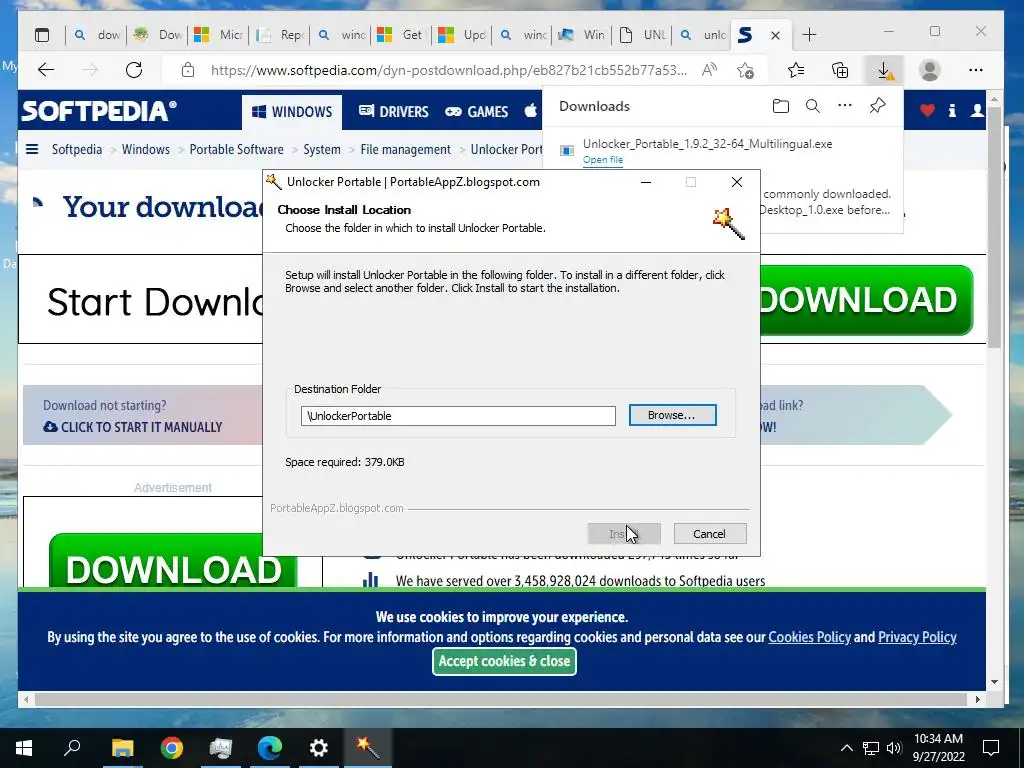Image resolution: width=1024 pixels, height=768 pixels.
Task: Open Windows Start menu
Action: pos(24,748)
